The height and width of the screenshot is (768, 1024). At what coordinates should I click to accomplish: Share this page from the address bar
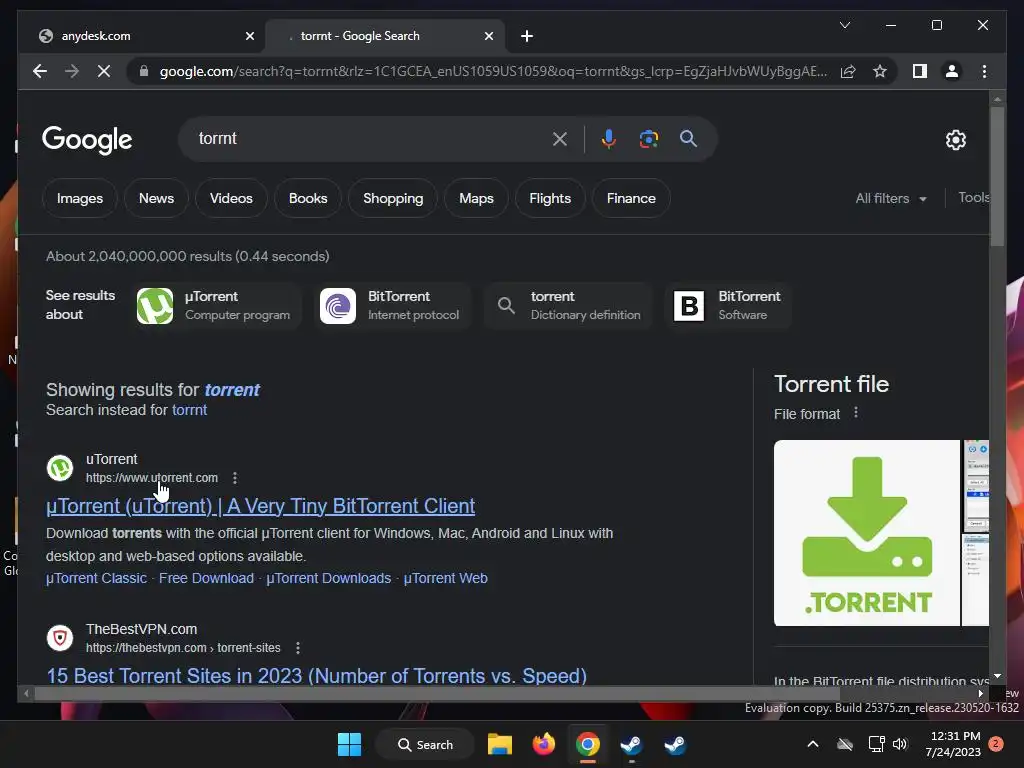[848, 71]
